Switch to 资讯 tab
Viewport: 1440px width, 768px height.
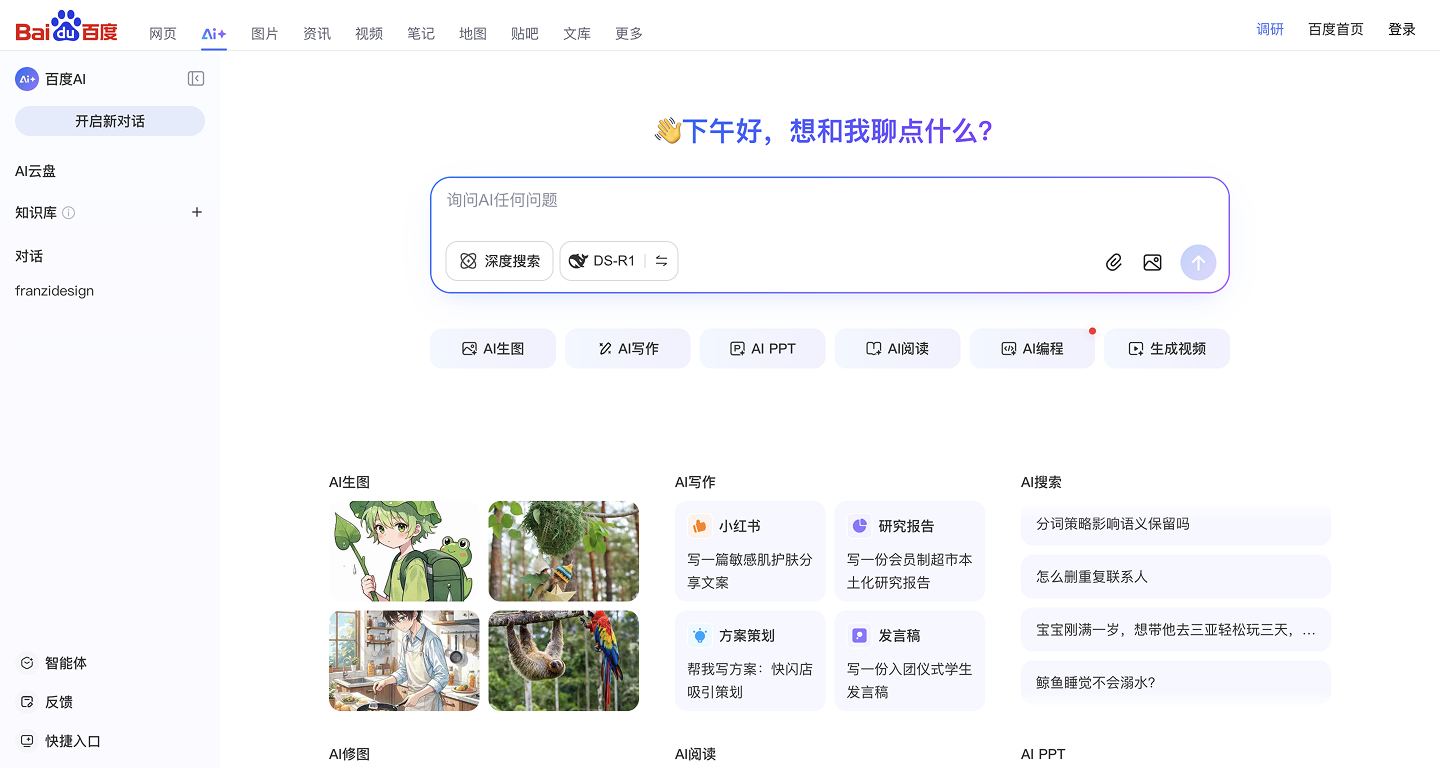pyautogui.click(x=317, y=33)
